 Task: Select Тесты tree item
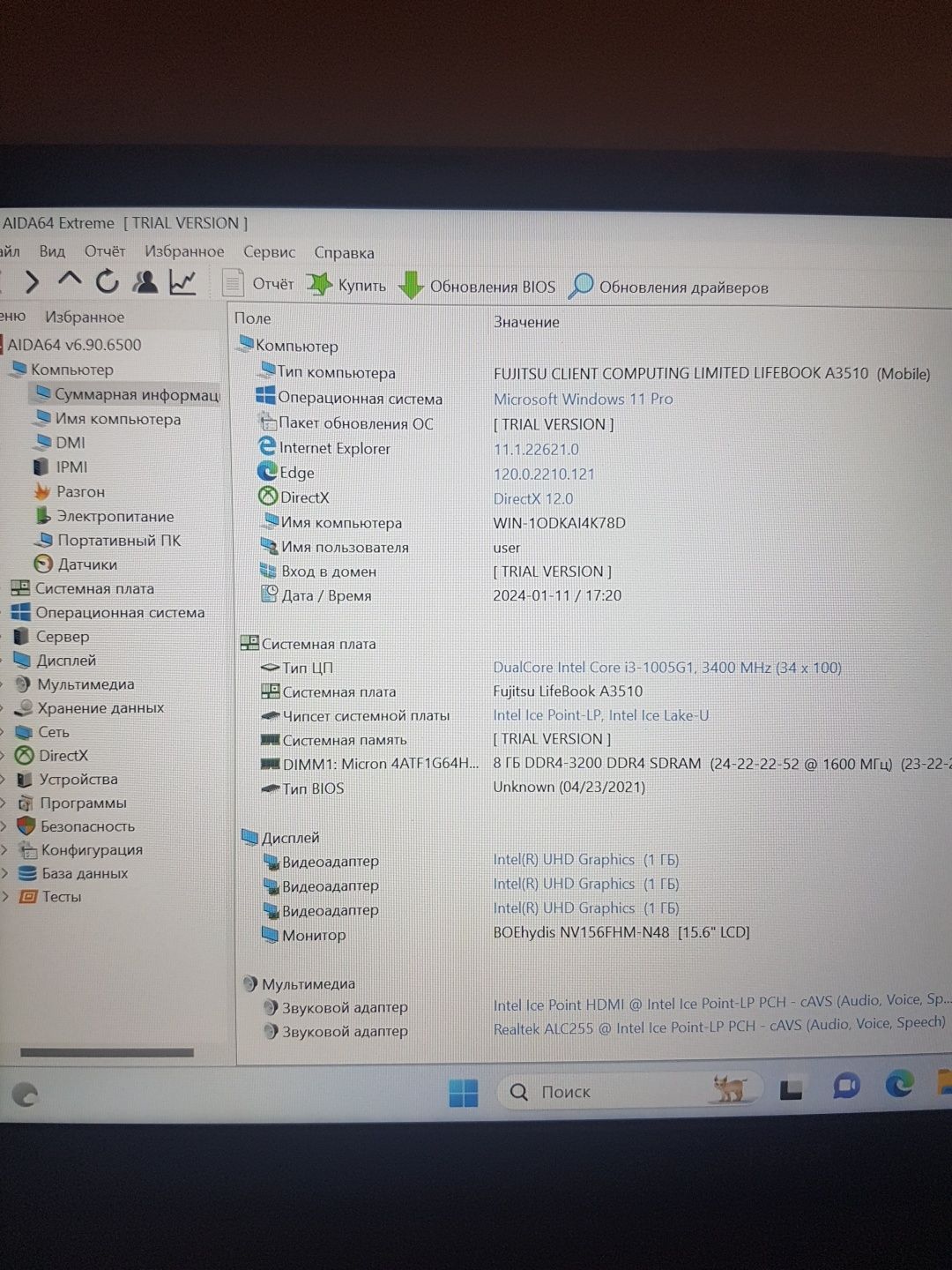50,896
